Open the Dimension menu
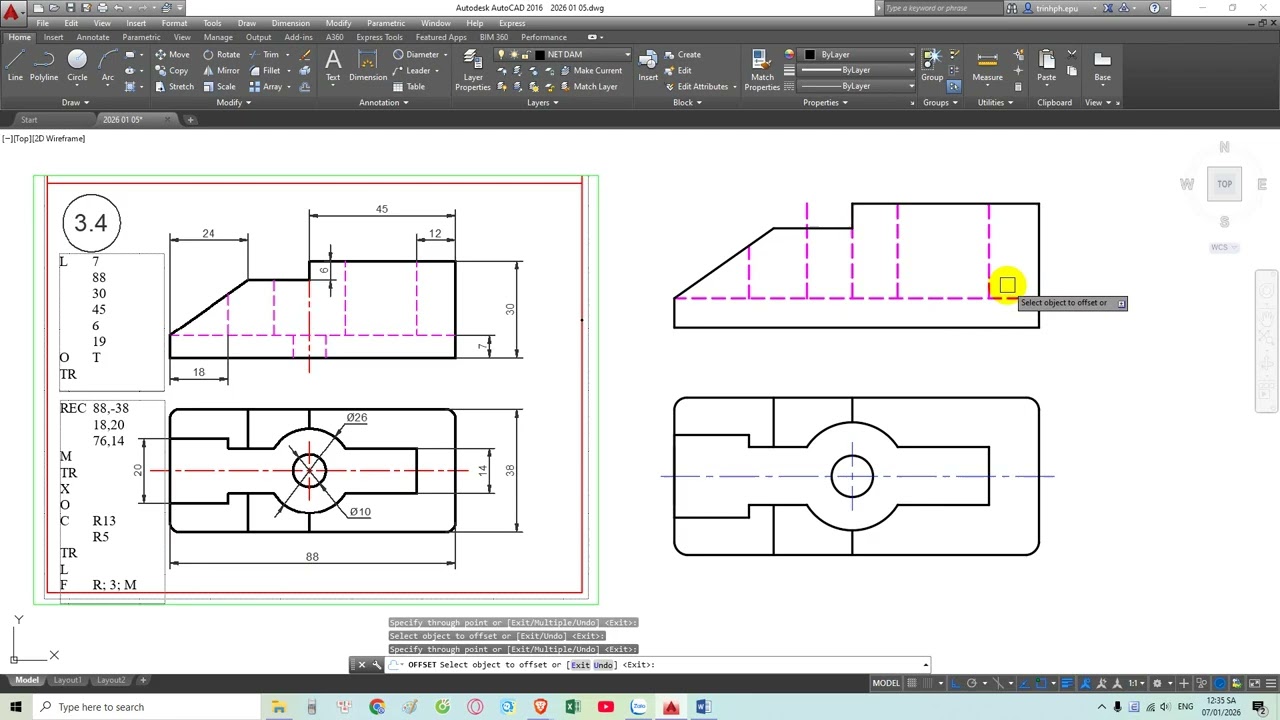This screenshot has height=720, width=1280. [290, 23]
